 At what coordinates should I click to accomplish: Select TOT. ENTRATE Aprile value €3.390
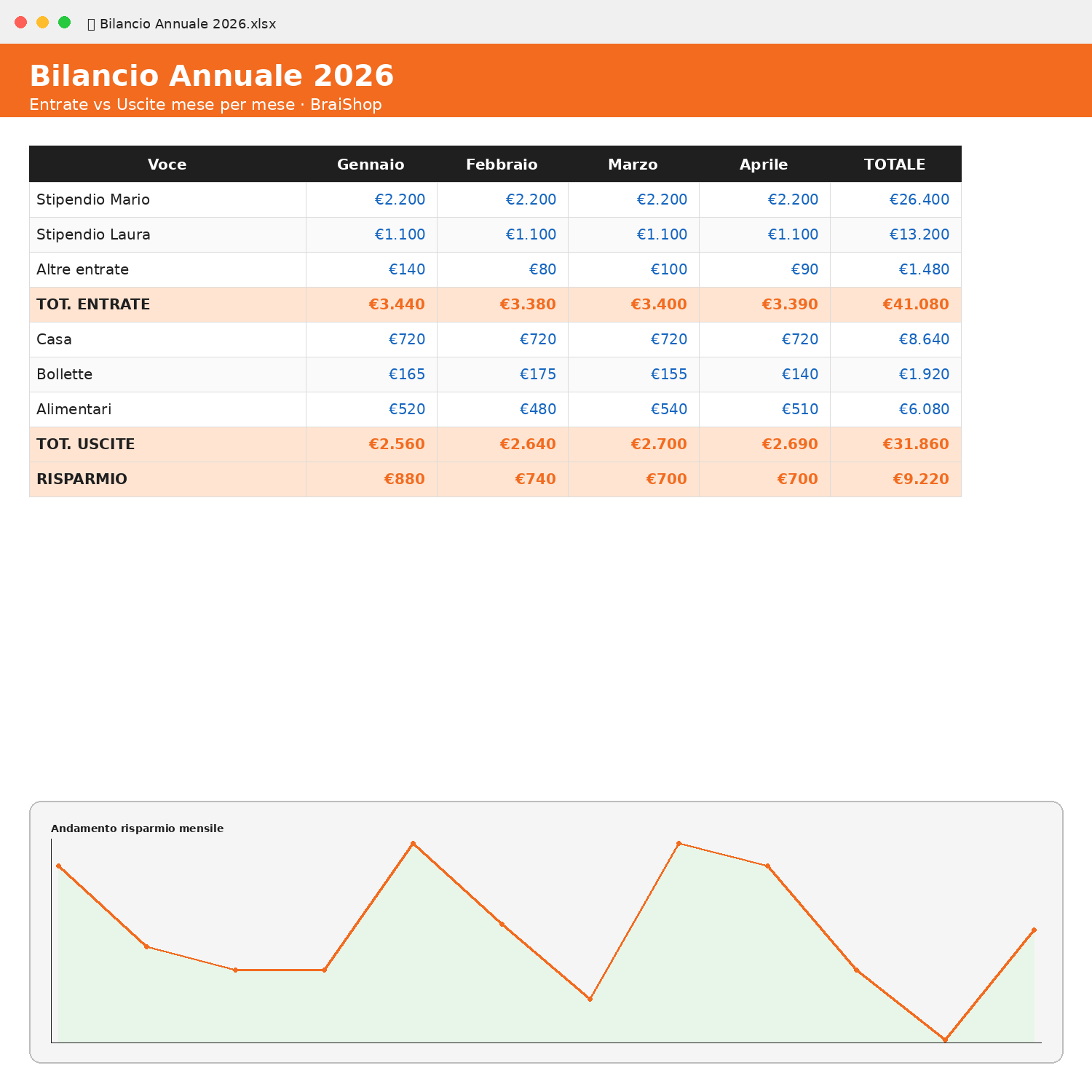point(764,304)
